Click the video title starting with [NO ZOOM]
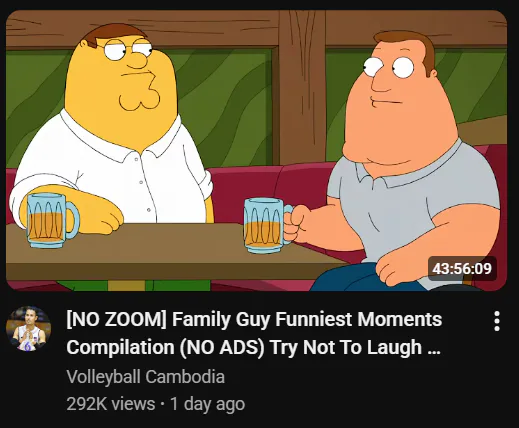519x428 pixels. point(254,333)
